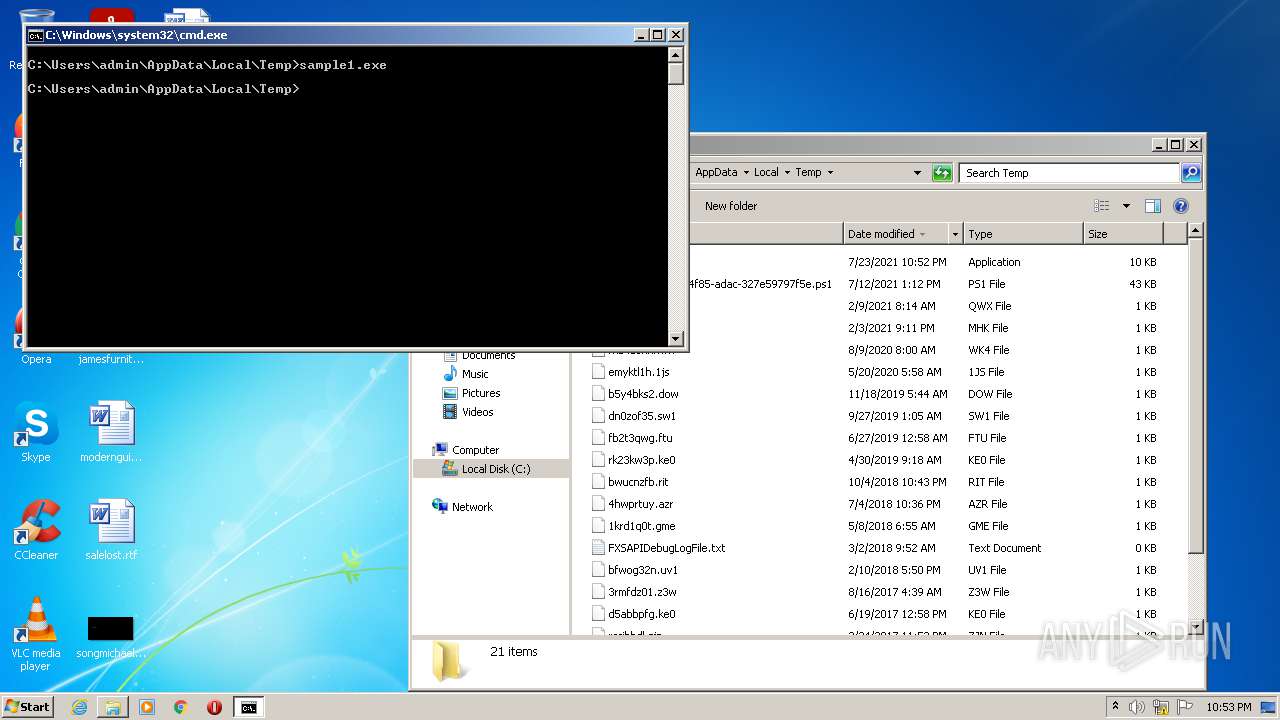Select Network in the navigation pane
The image size is (1280, 720).
(472, 507)
